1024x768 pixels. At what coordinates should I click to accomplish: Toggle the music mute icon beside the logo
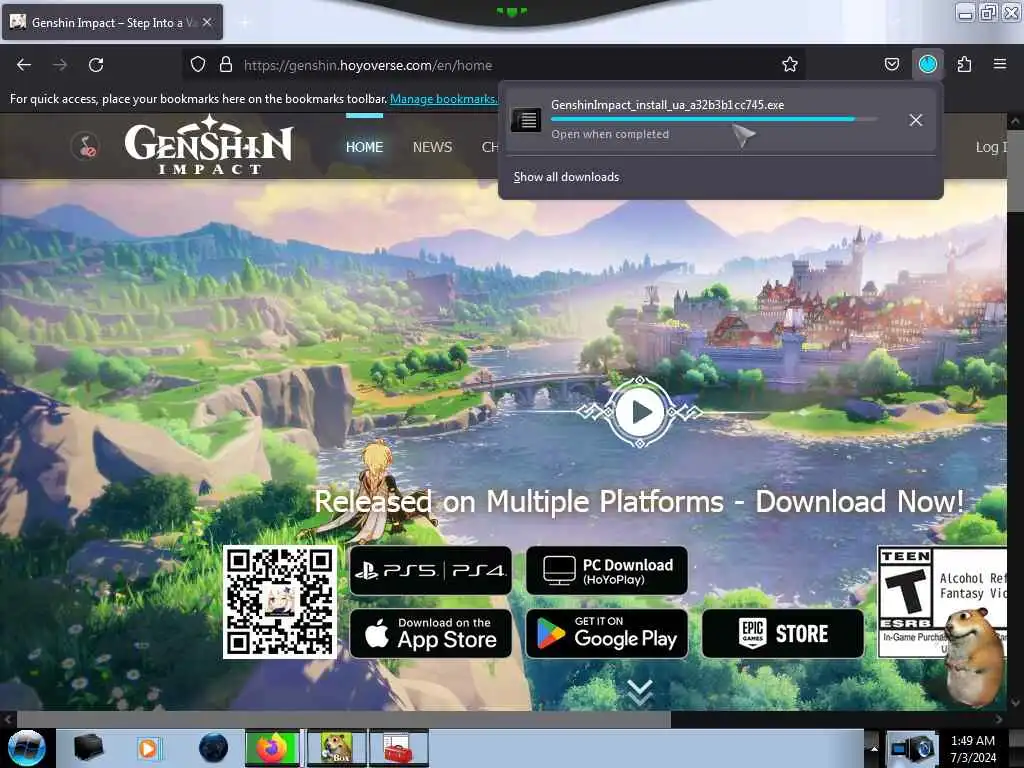(x=86, y=146)
